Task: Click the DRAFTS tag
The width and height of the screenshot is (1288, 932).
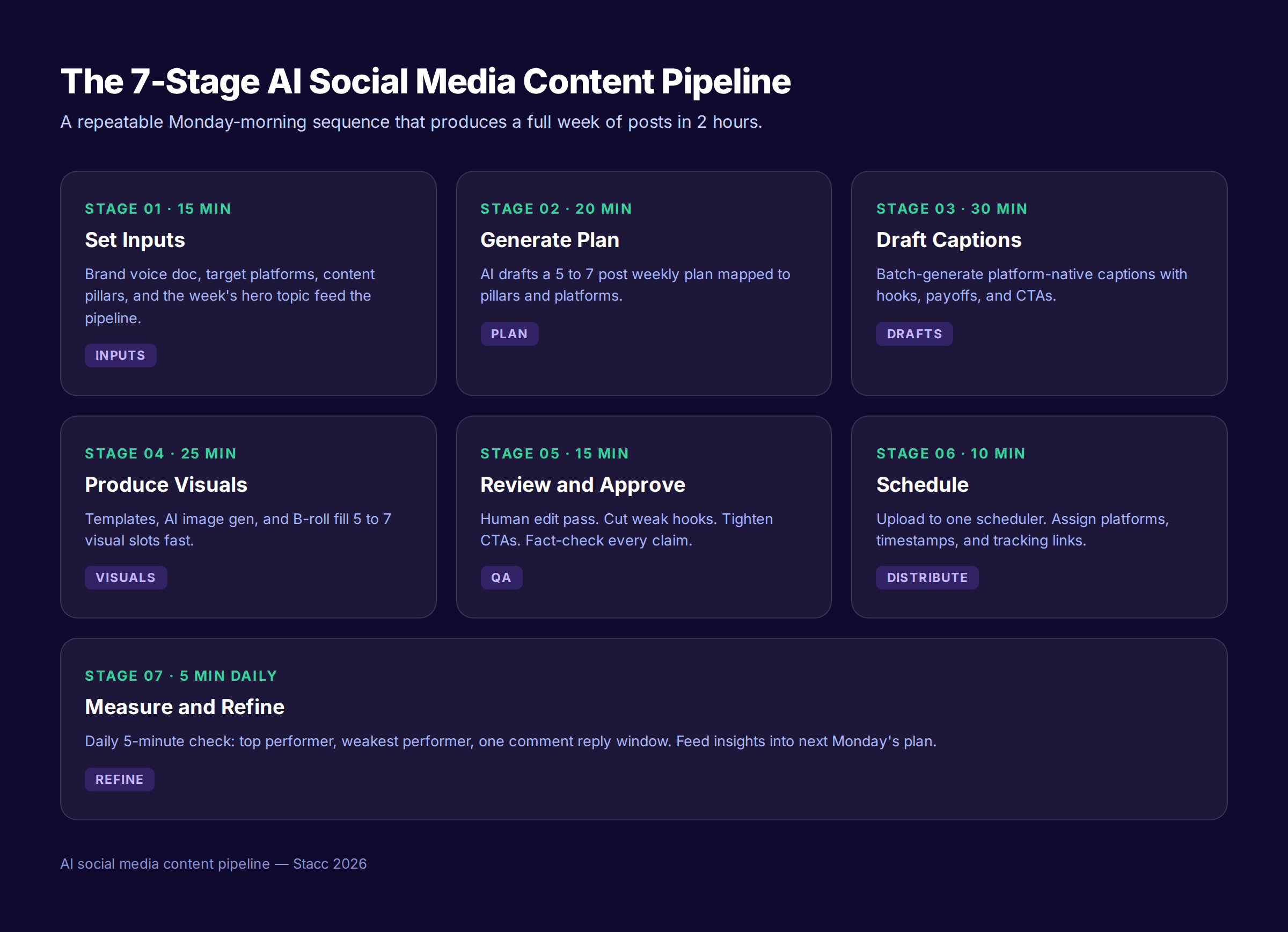Action: (914, 333)
